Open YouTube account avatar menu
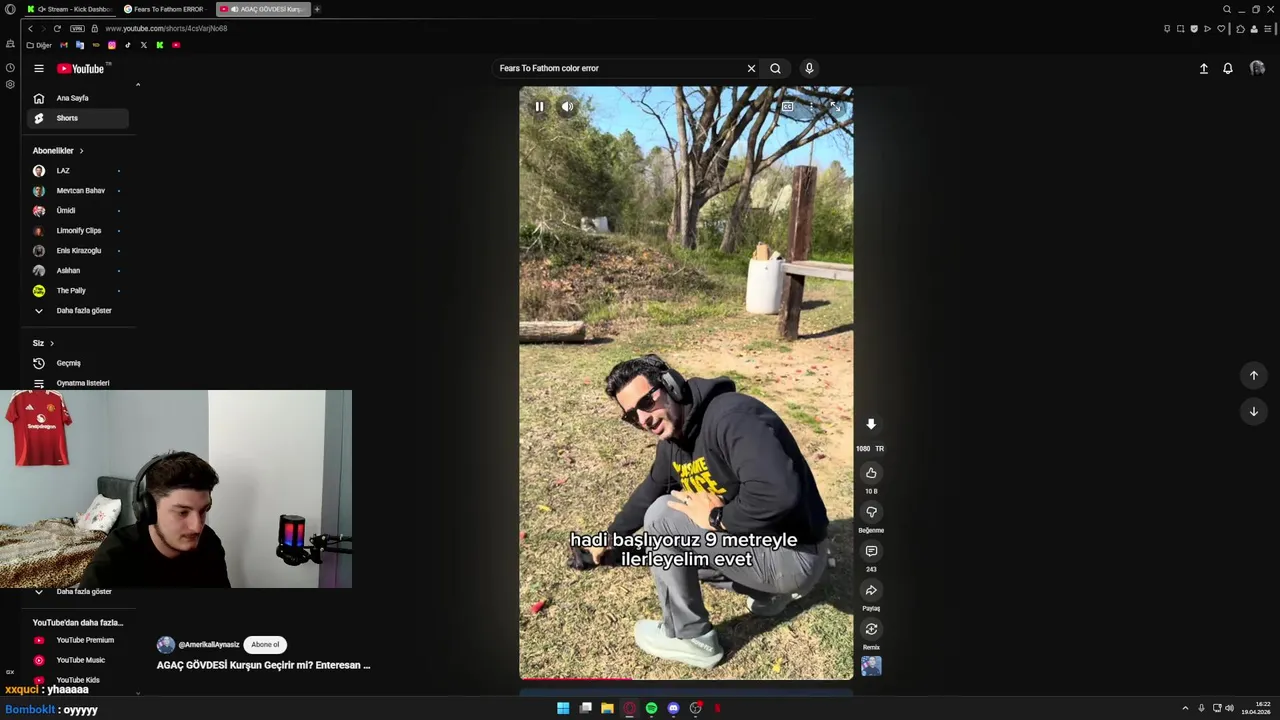This screenshot has height=720, width=1280. coord(1257,68)
